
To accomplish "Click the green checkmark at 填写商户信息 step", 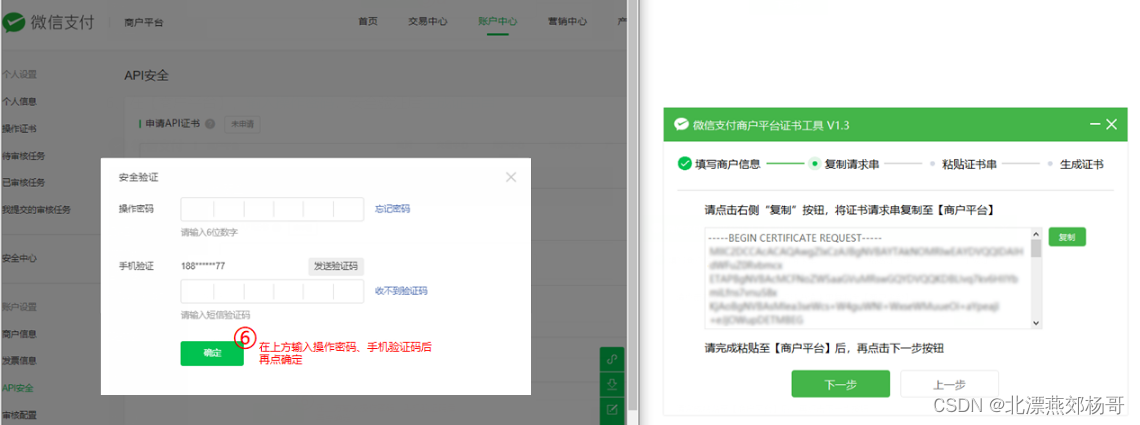I will tap(684, 163).
